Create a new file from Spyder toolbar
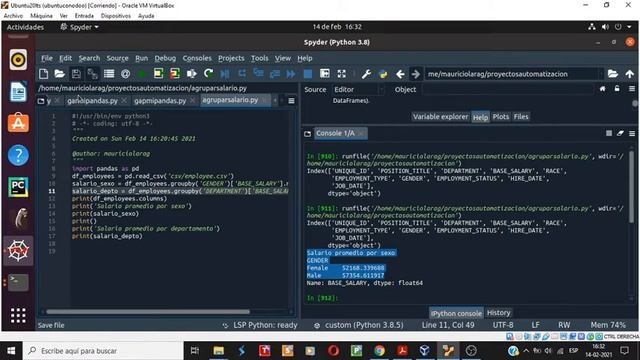 point(43,74)
